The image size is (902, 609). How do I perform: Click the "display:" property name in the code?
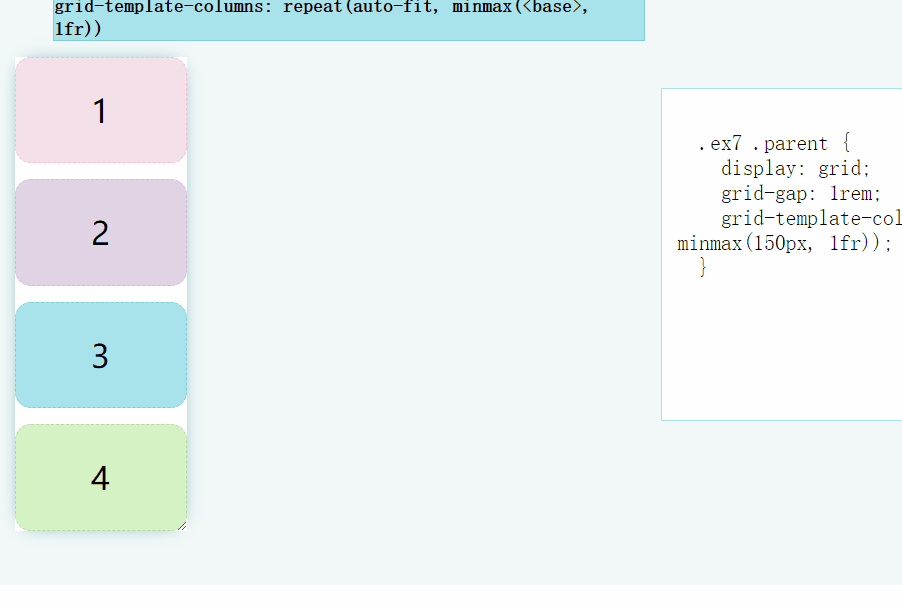(759, 168)
